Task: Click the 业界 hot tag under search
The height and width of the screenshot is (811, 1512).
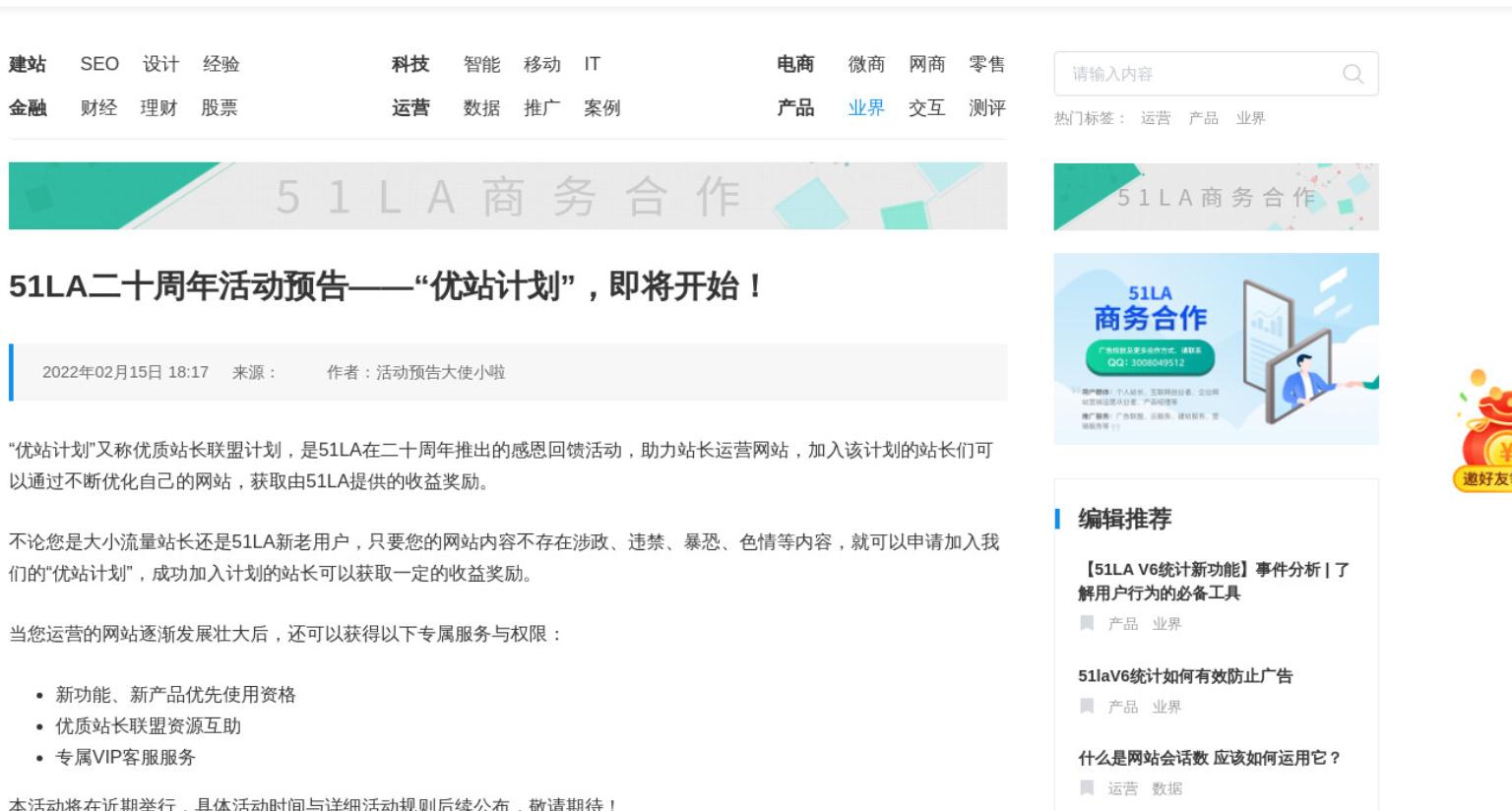Action: tap(1251, 118)
